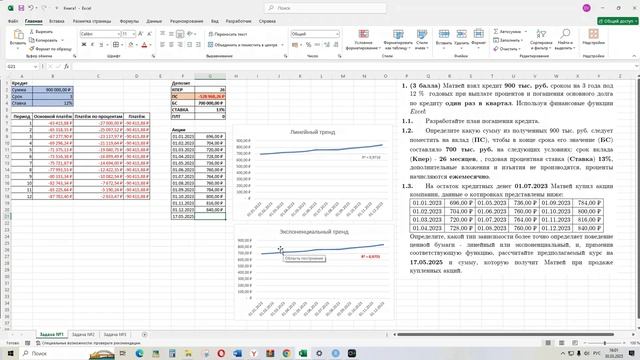Screen dimensions: 640x360
Task: Toggle align text left
Action: (x=162, y=44)
